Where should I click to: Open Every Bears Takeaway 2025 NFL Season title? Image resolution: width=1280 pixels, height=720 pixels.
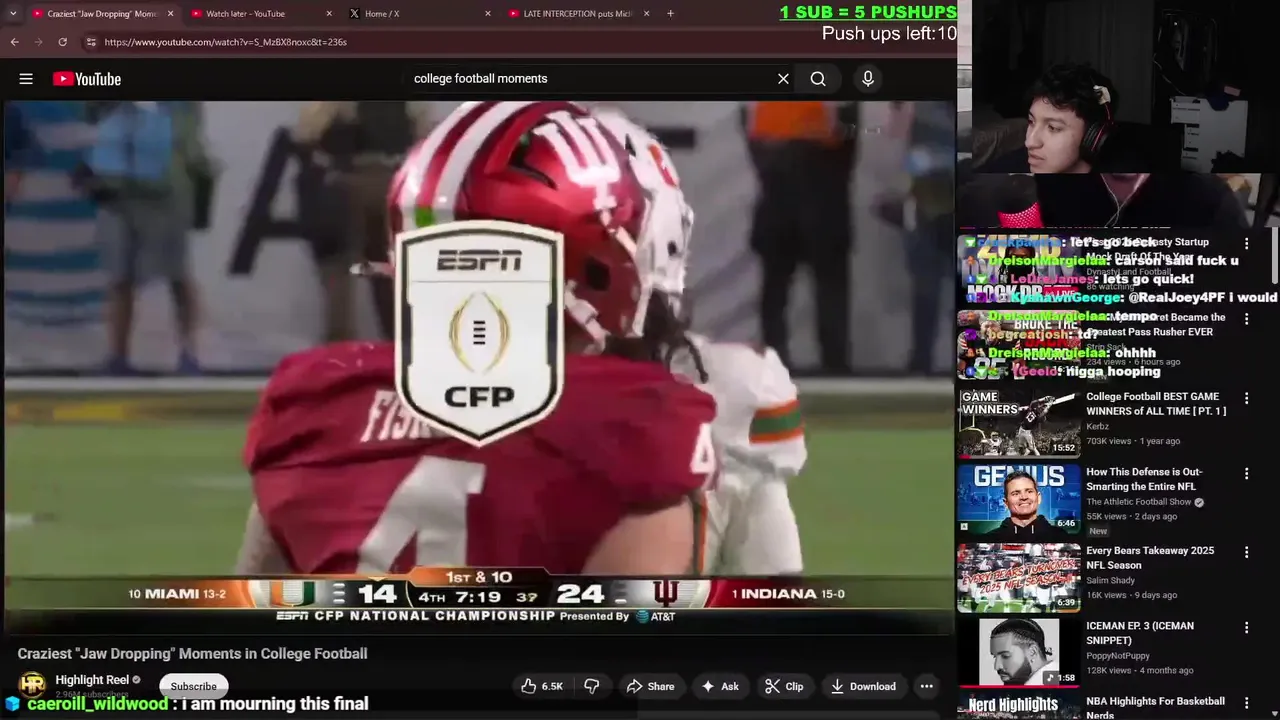[x=1150, y=558]
